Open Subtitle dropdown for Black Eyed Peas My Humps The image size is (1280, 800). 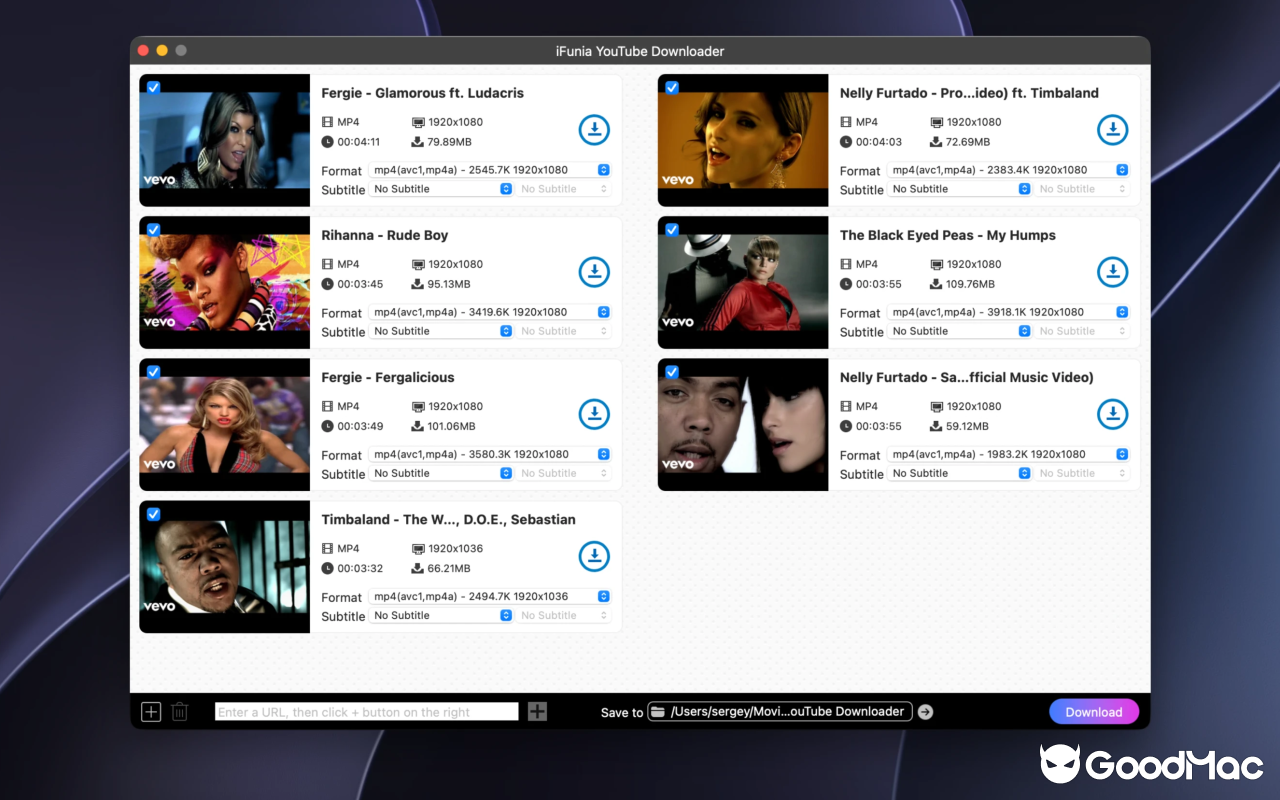click(x=959, y=331)
